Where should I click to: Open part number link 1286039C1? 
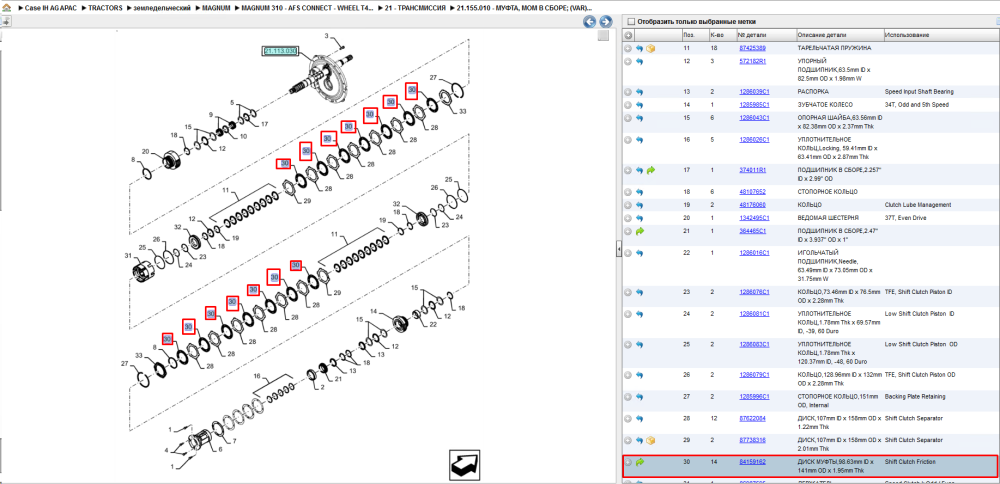tap(754, 92)
